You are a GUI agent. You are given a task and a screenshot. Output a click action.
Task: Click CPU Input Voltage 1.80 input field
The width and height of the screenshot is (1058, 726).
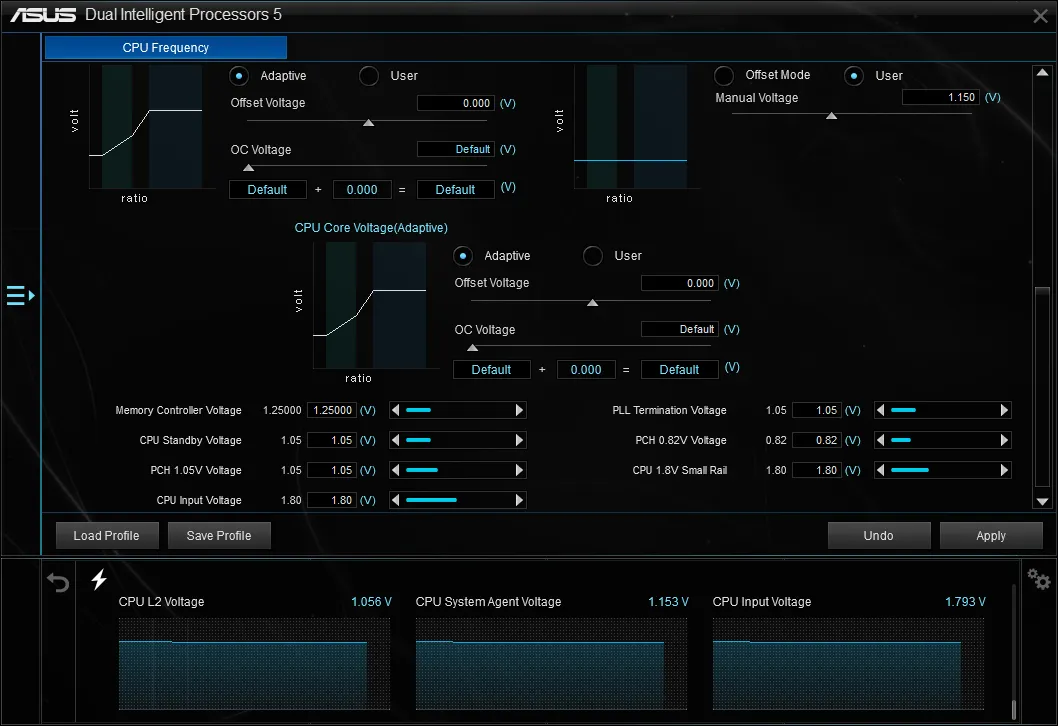(331, 500)
